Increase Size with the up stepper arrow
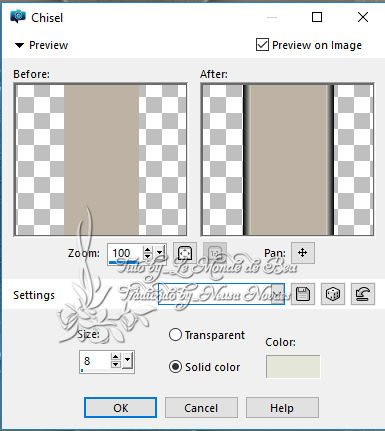Image resolution: width=385 pixels, height=431 pixels. point(115,357)
